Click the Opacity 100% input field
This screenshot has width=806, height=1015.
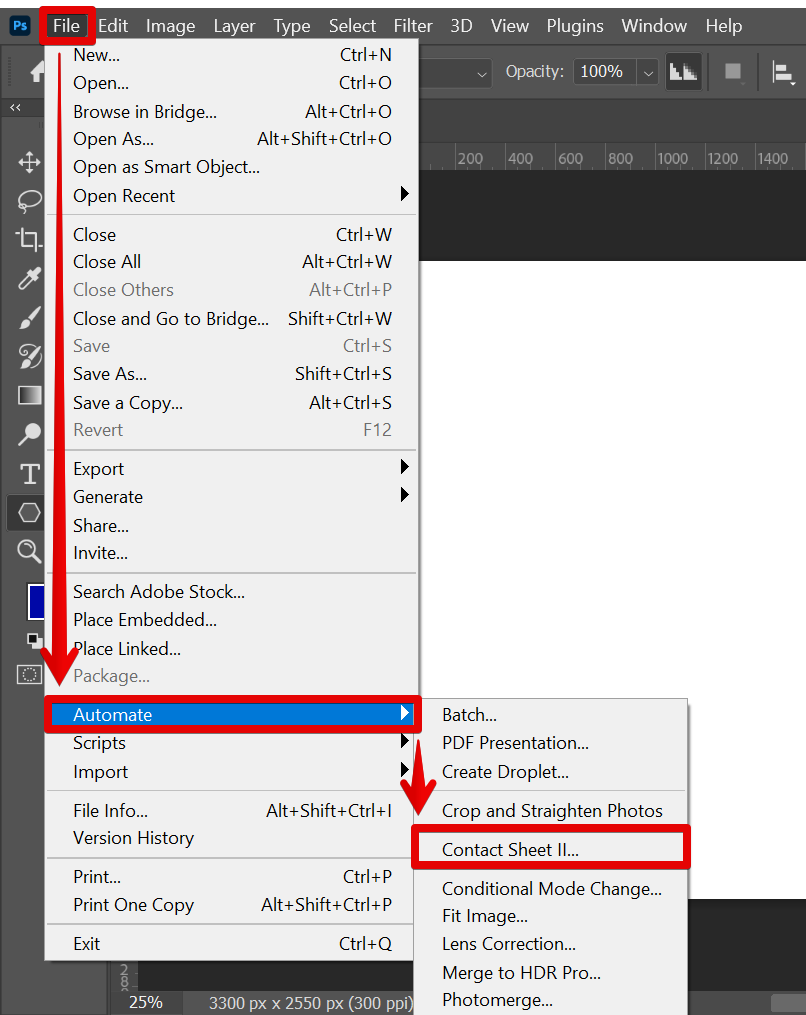(x=605, y=72)
